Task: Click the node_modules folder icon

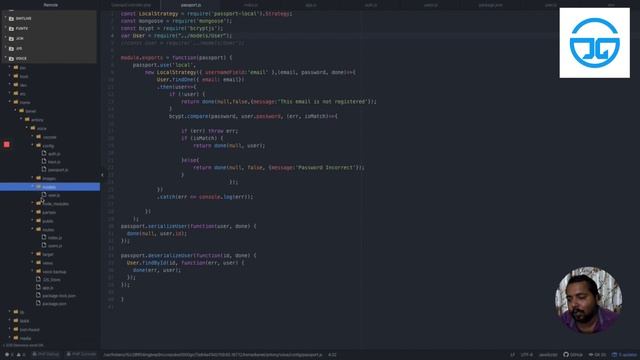Action: tap(39, 203)
